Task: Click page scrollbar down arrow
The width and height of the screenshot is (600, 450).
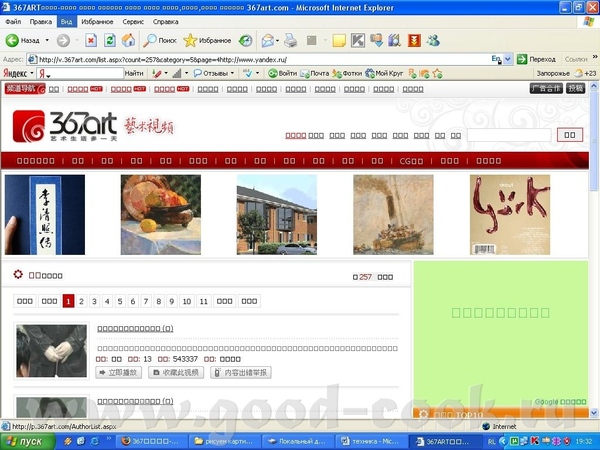Action: coord(594,413)
